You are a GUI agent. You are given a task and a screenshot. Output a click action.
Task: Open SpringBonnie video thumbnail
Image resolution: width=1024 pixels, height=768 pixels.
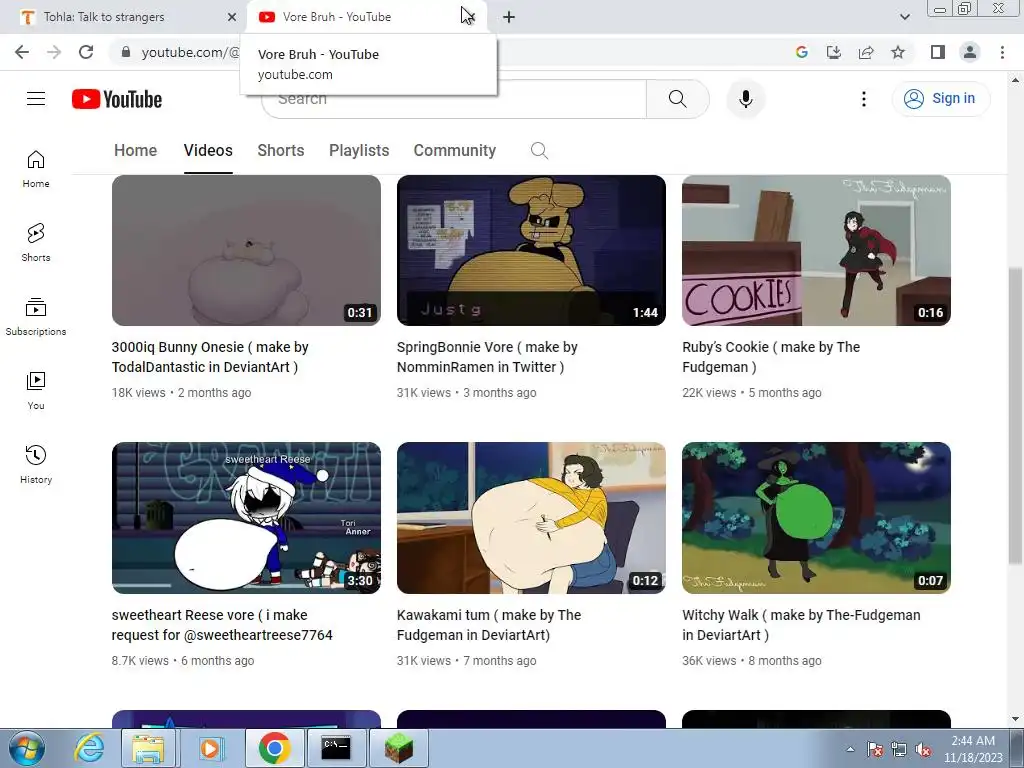coord(532,250)
